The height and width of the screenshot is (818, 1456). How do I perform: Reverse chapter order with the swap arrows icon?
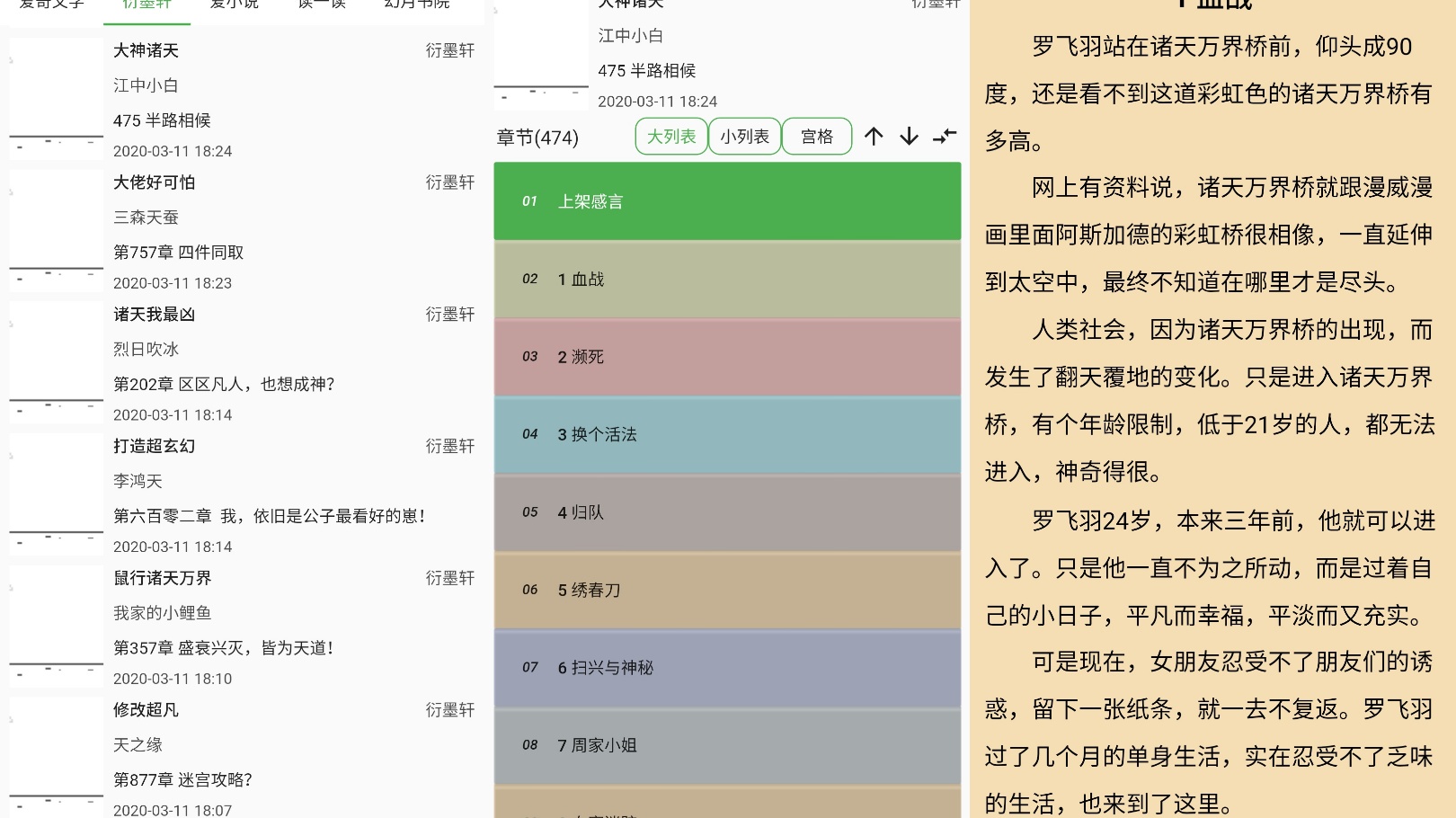945,137
